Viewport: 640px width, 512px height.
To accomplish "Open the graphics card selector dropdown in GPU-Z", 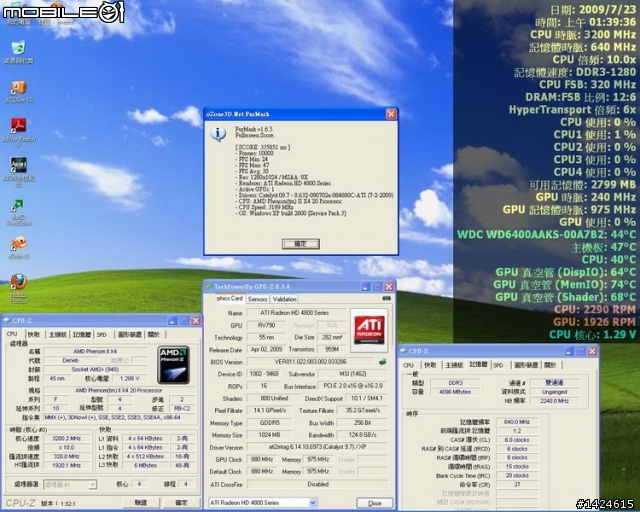I will click(313, 503).
